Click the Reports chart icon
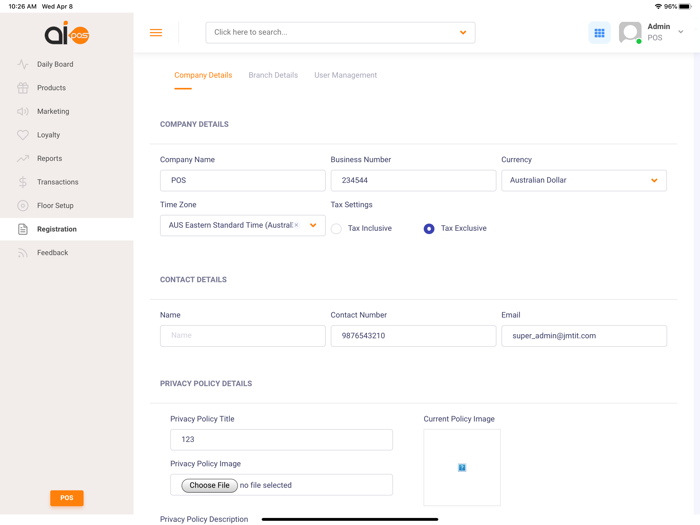Screen dimensions: 700x525 coord(23,158)
